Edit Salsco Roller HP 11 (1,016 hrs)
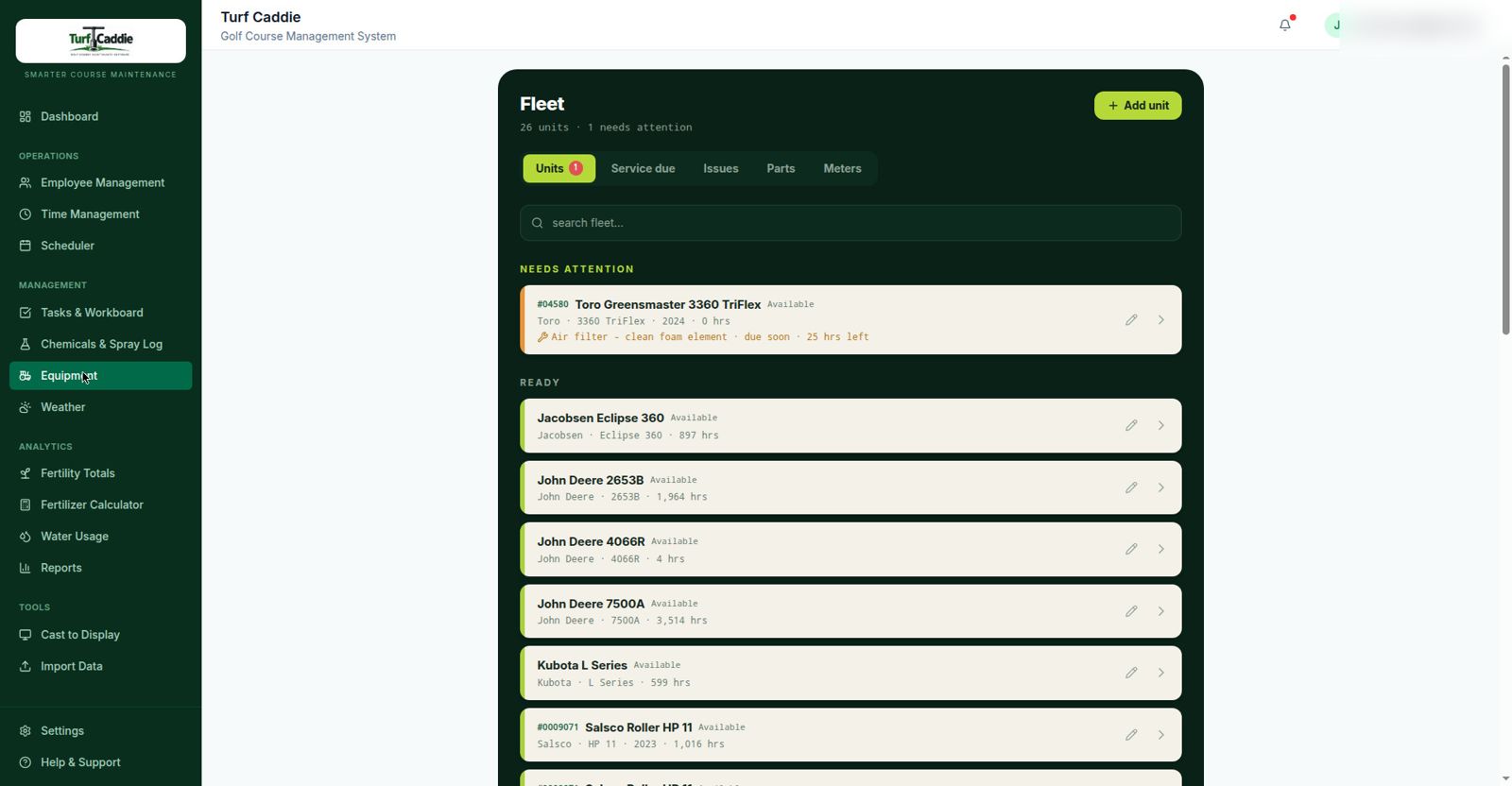 coord(1131,735)
